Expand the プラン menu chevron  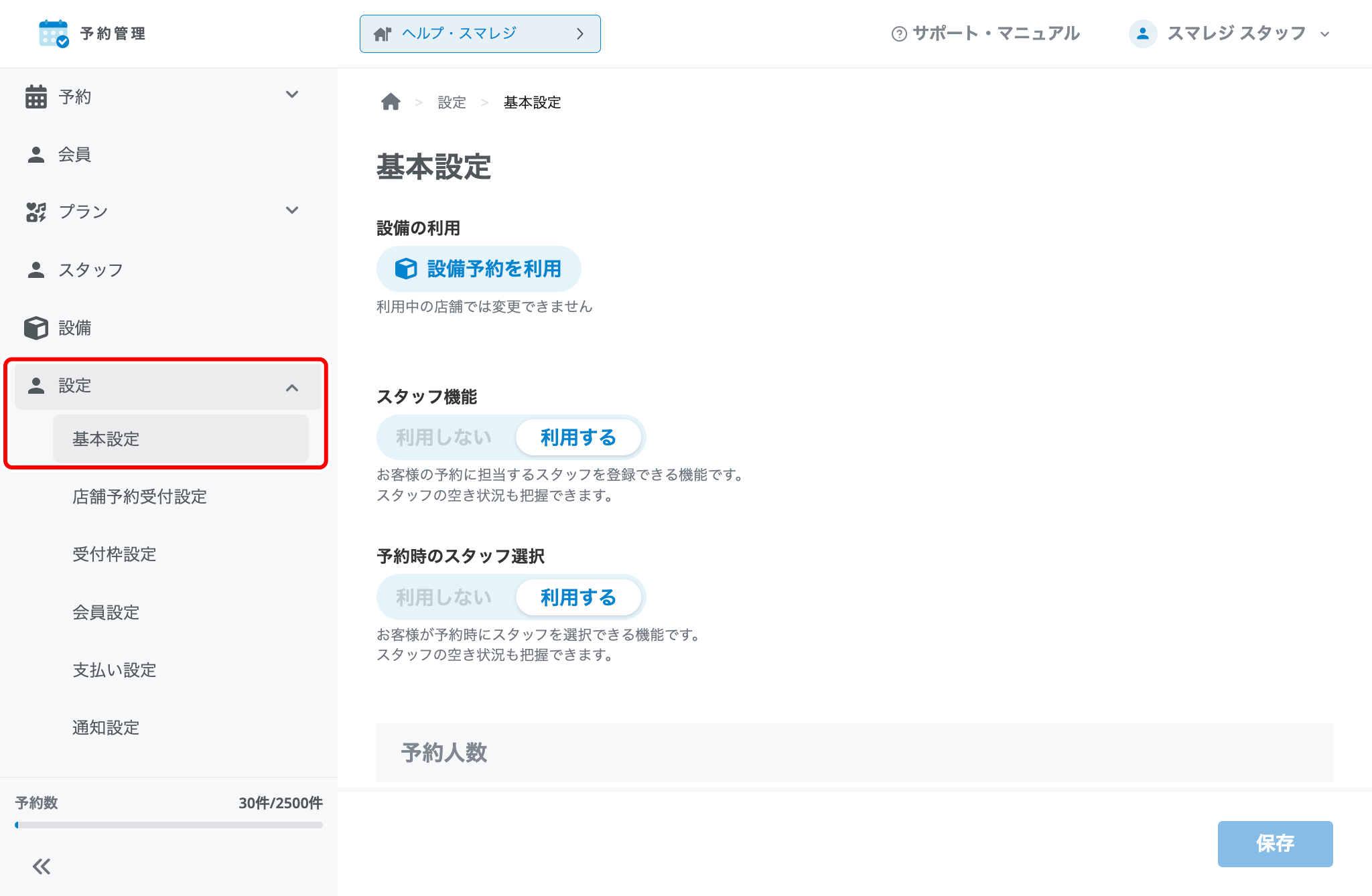pyautogui.click(x=292, y=210)
